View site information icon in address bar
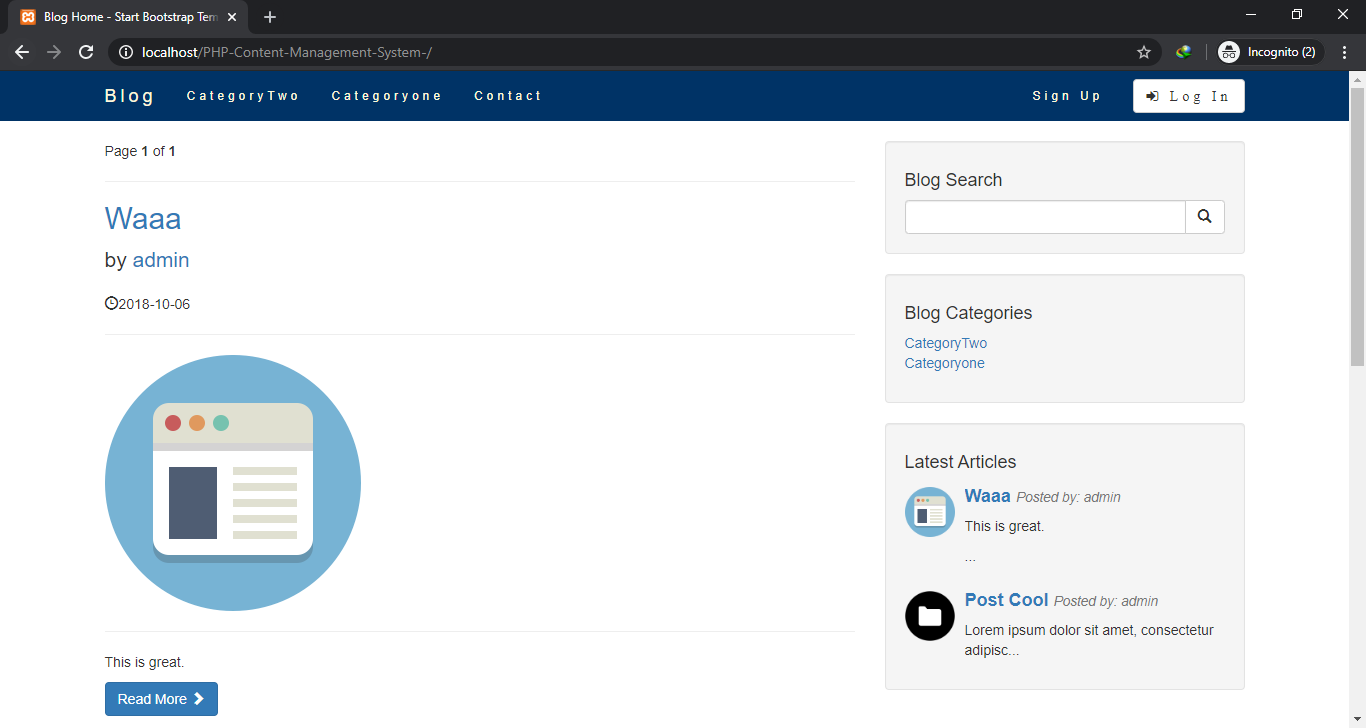1366x728 pixels. (x=126, y=52)
